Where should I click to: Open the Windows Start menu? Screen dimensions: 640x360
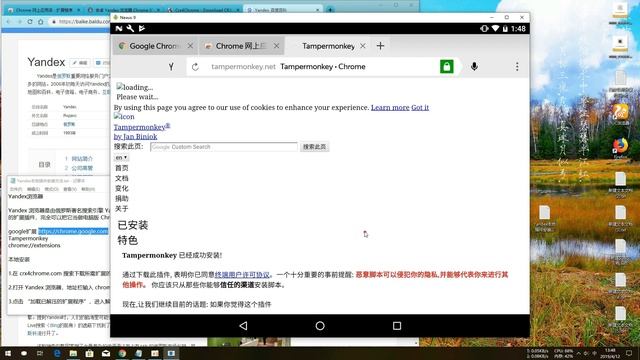coord(8,353)
